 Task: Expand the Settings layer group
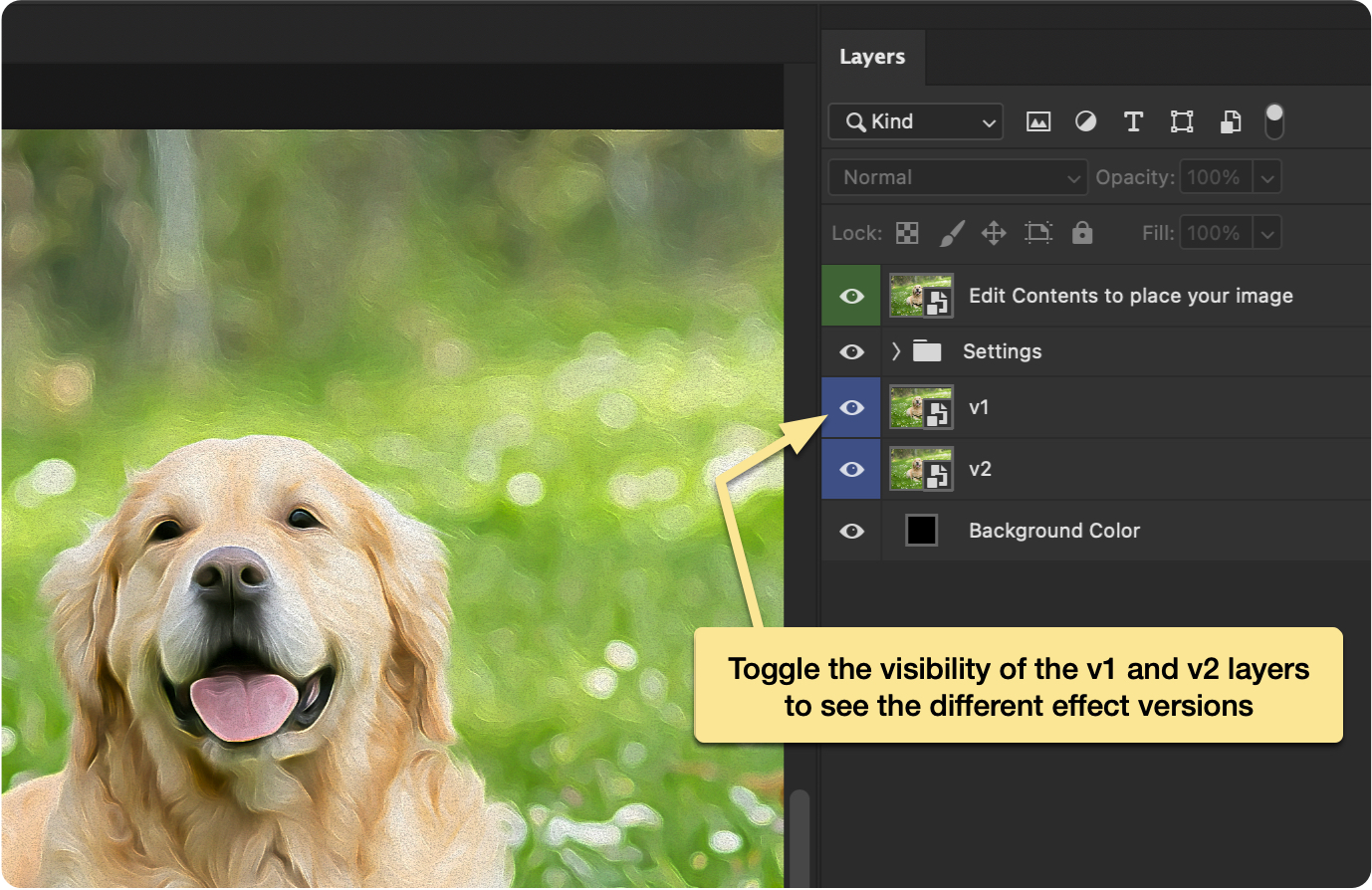click(x=896, y=351)
